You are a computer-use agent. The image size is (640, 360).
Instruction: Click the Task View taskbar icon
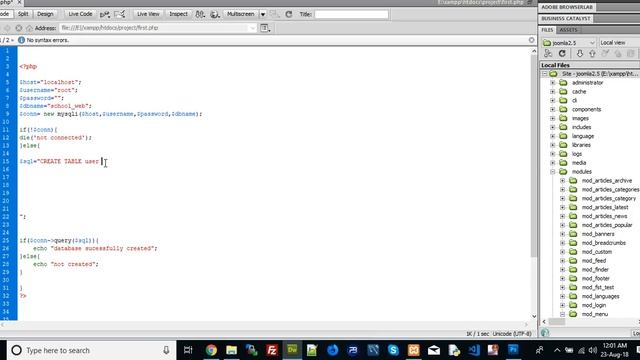(188, 350)
